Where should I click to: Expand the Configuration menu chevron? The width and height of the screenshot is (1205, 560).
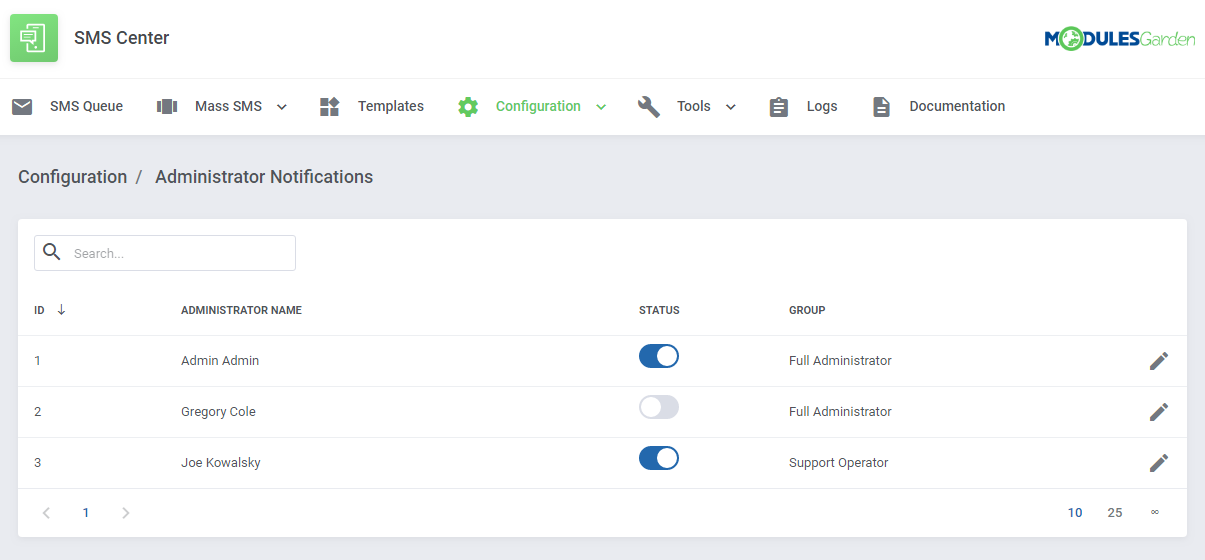click(601, 107)
